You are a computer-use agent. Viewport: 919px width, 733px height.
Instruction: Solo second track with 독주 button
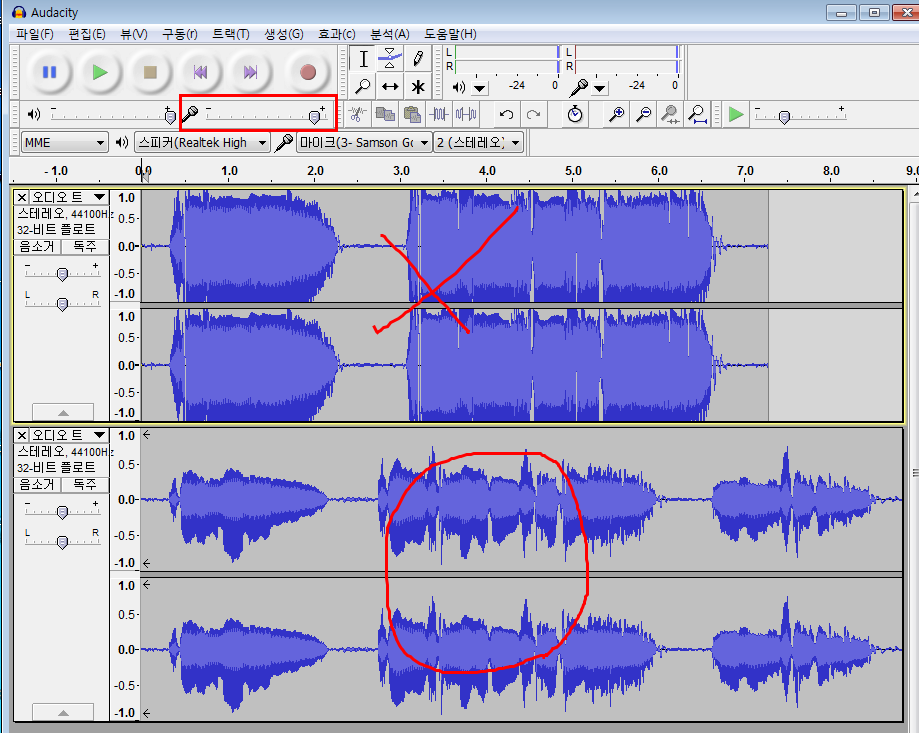(x=85, y=485)
